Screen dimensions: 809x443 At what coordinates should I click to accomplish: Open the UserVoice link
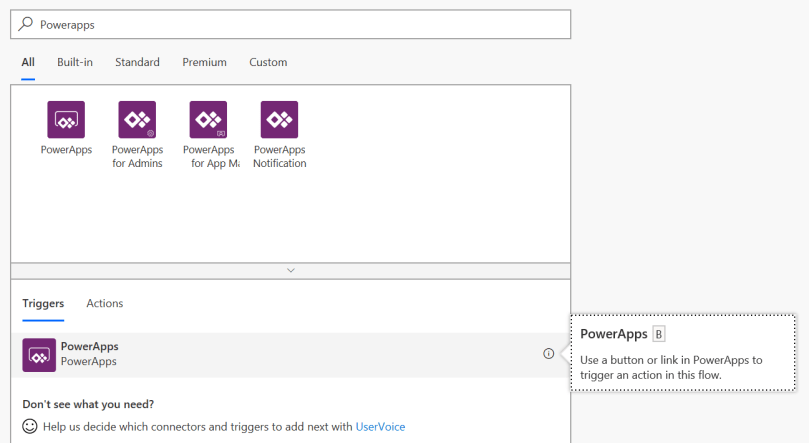tap(380, 427)
